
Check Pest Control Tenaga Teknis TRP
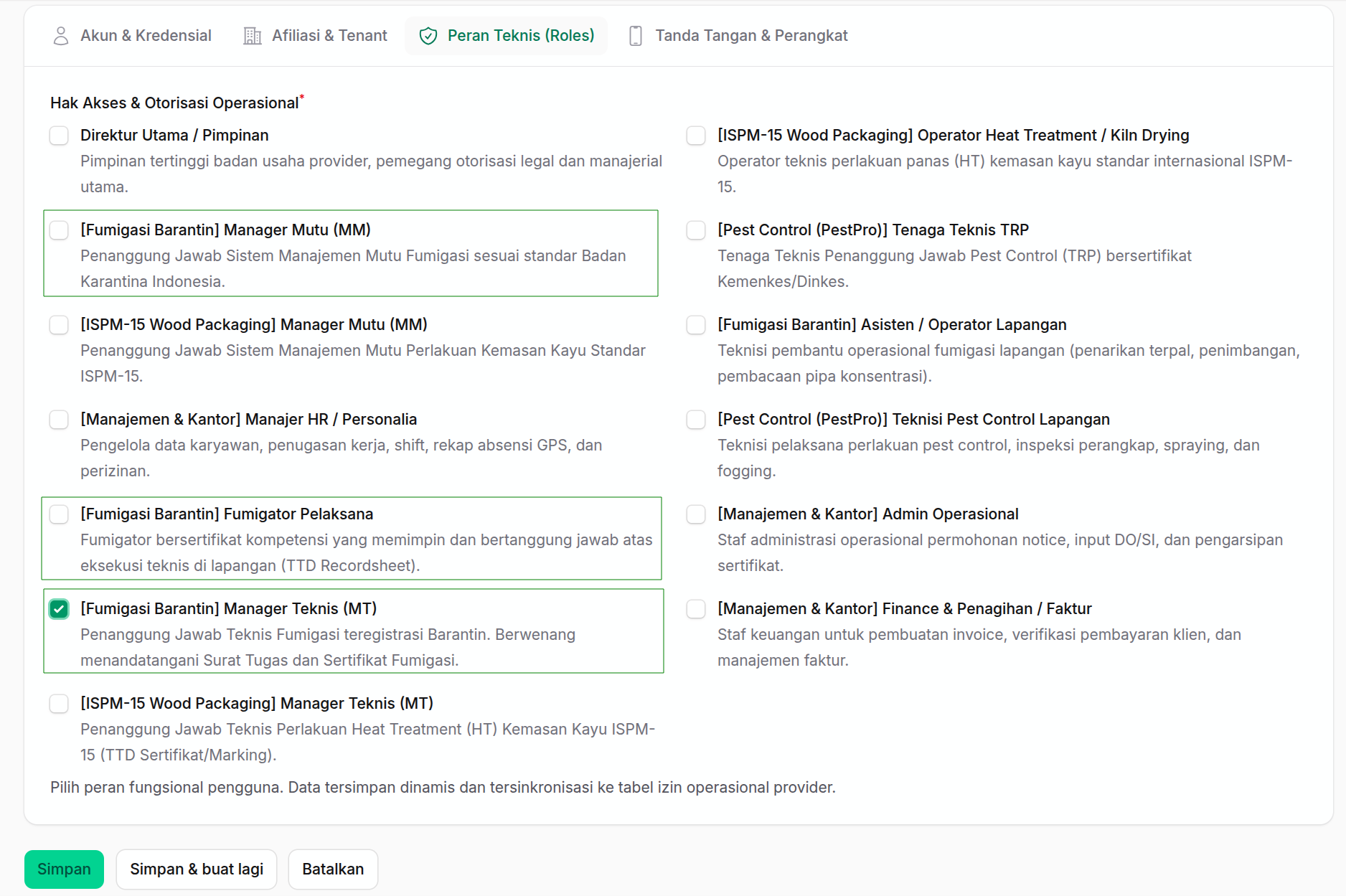[696, 230]
